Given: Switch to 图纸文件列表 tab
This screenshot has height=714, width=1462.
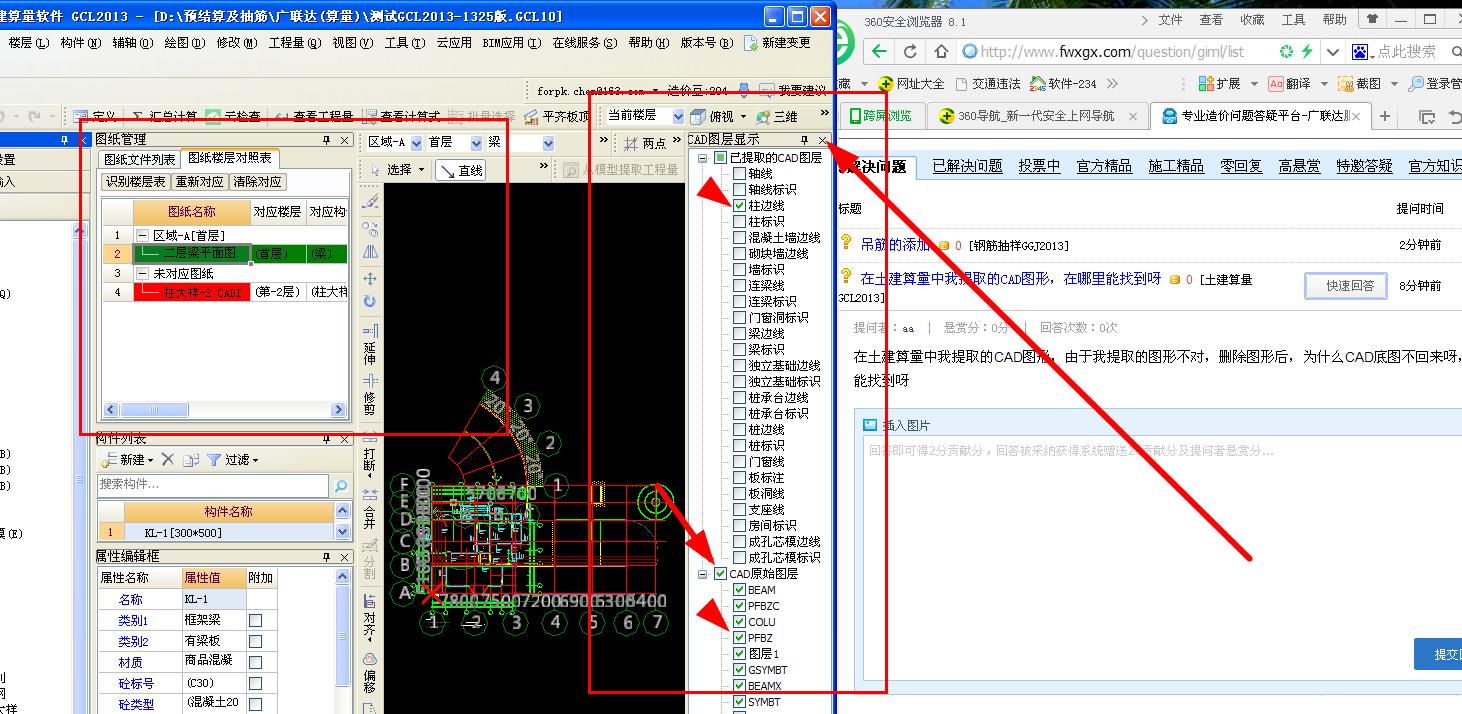Looking at the screenshot, I should (140, 159).
